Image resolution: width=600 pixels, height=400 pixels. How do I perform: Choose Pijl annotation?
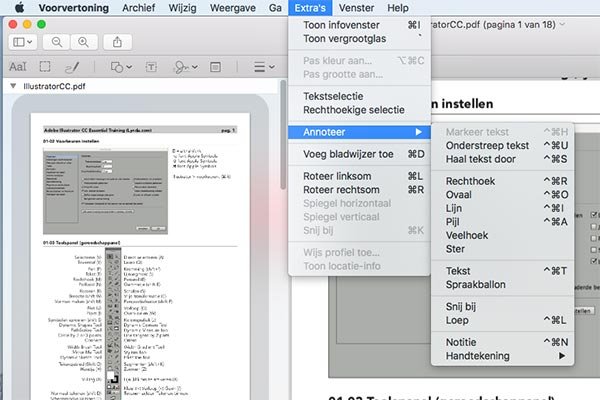[x=502, y=222]
